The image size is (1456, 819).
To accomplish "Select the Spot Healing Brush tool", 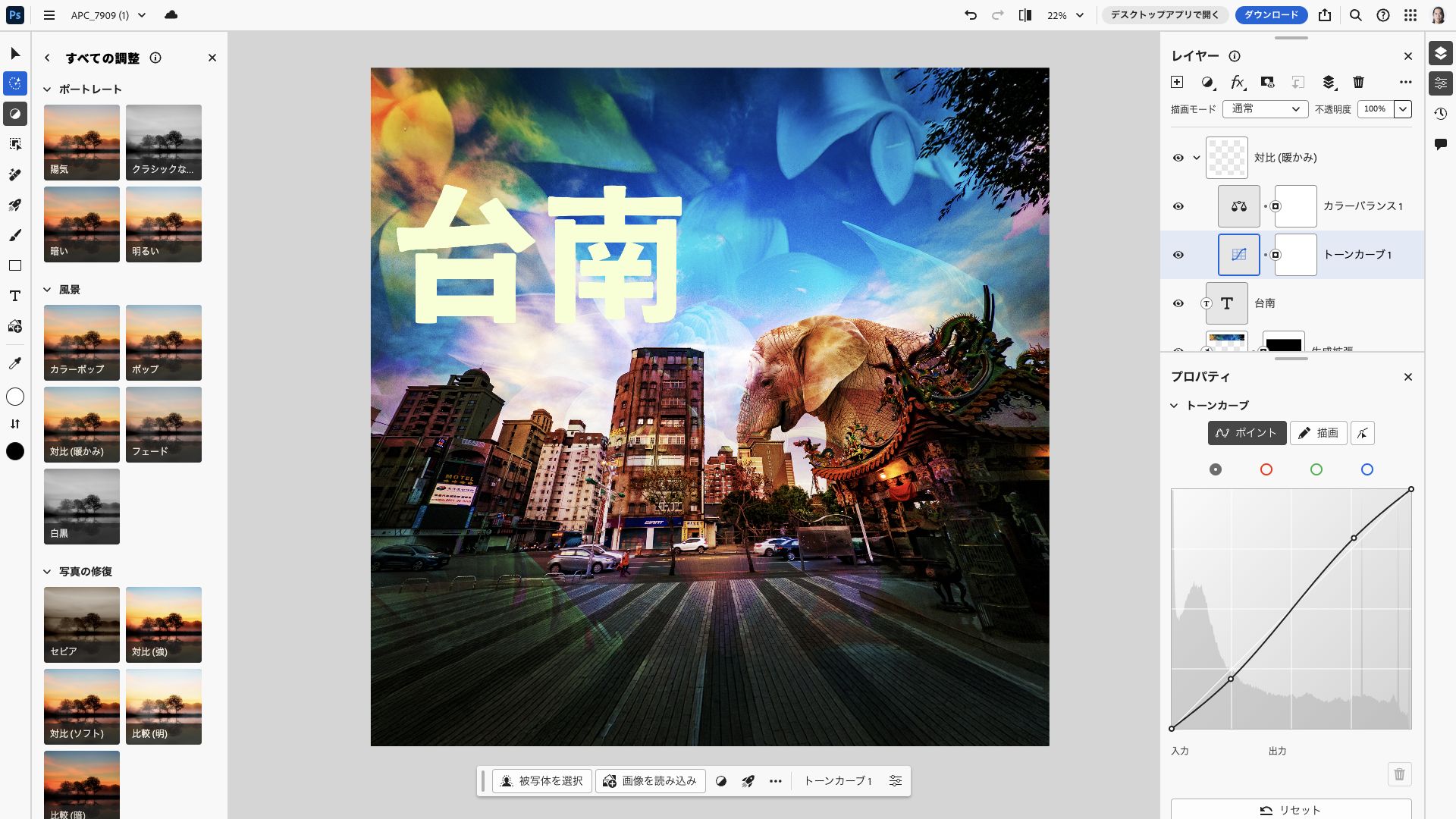I will [x=14, y=175].
